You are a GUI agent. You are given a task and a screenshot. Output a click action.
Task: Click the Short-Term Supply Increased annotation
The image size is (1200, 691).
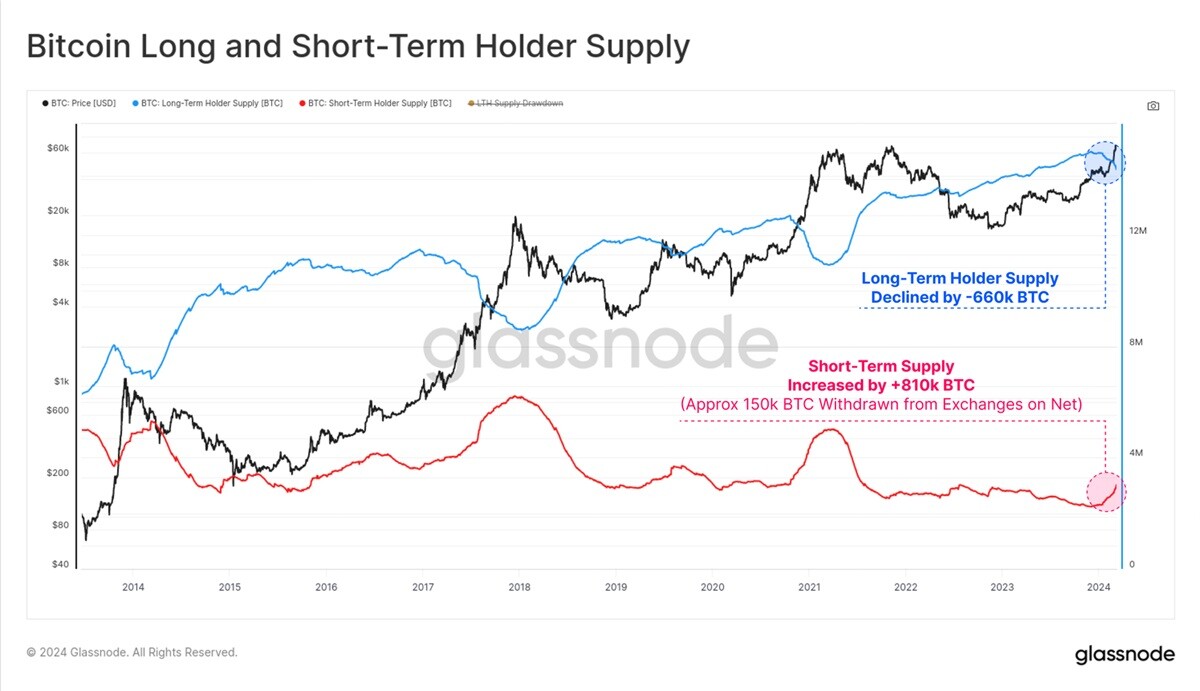click(881, 385)
